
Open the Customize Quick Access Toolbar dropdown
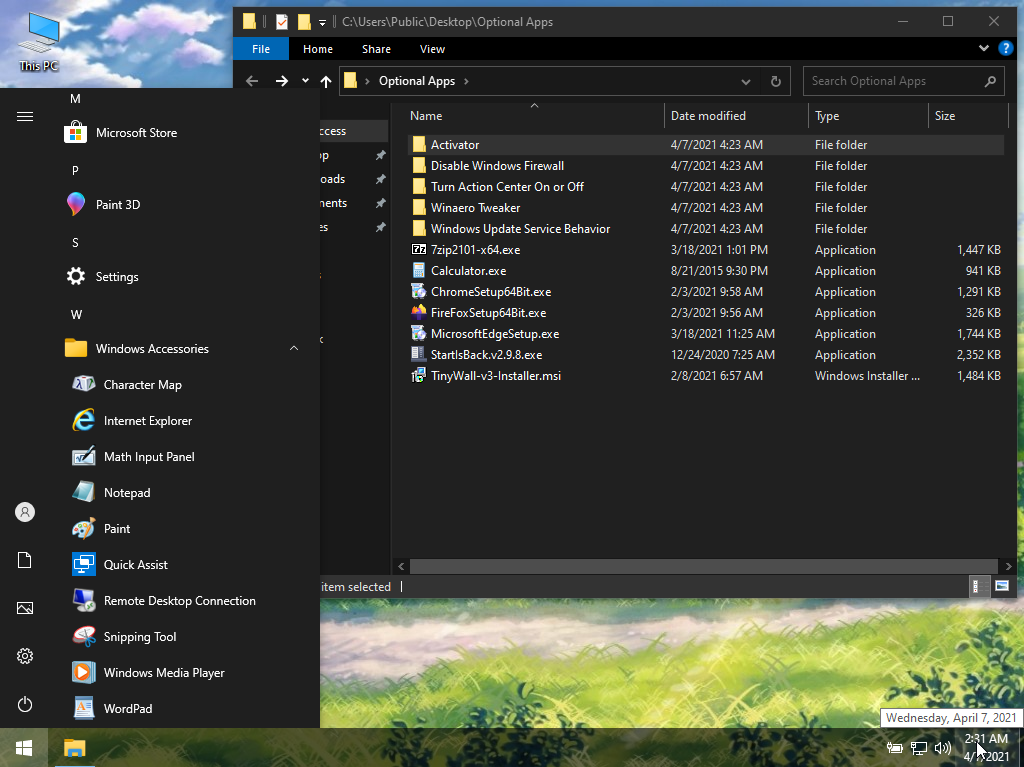pos(322,23)
